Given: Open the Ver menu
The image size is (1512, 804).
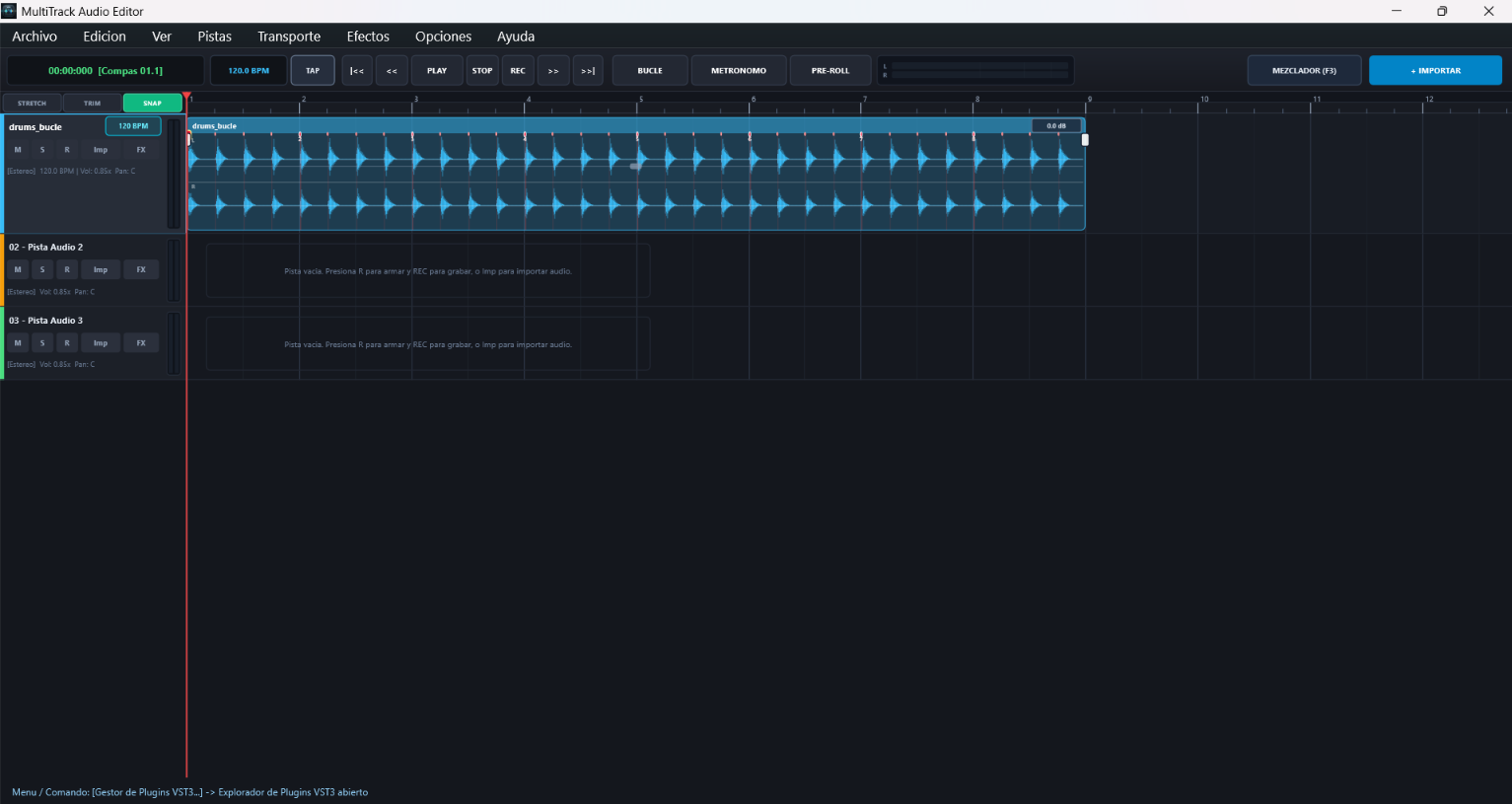Looking at the screenshot, I should point(162,37).
